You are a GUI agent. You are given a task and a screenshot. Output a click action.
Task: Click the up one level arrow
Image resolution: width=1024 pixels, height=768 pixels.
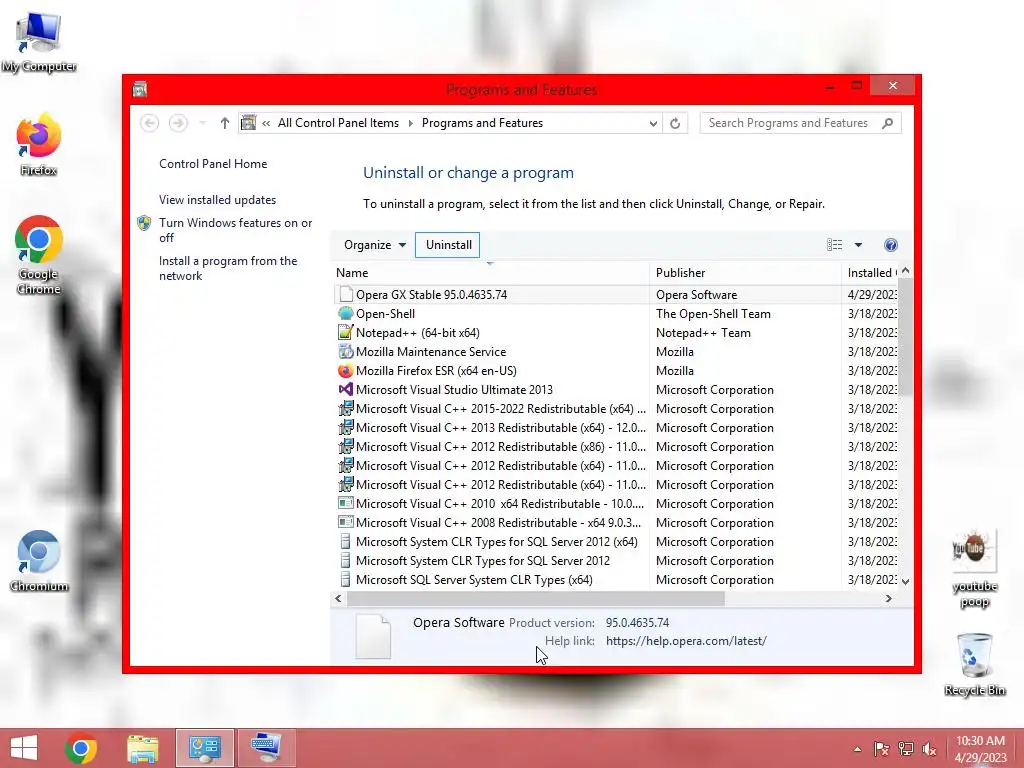pos(225,123)
